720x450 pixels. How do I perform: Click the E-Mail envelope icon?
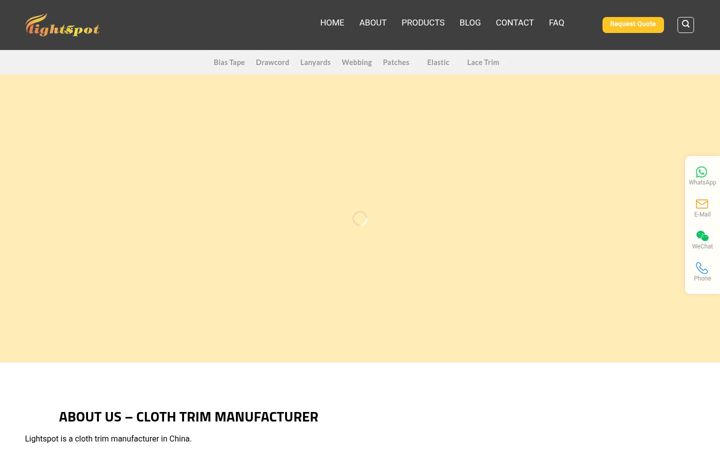coord(702,204)
